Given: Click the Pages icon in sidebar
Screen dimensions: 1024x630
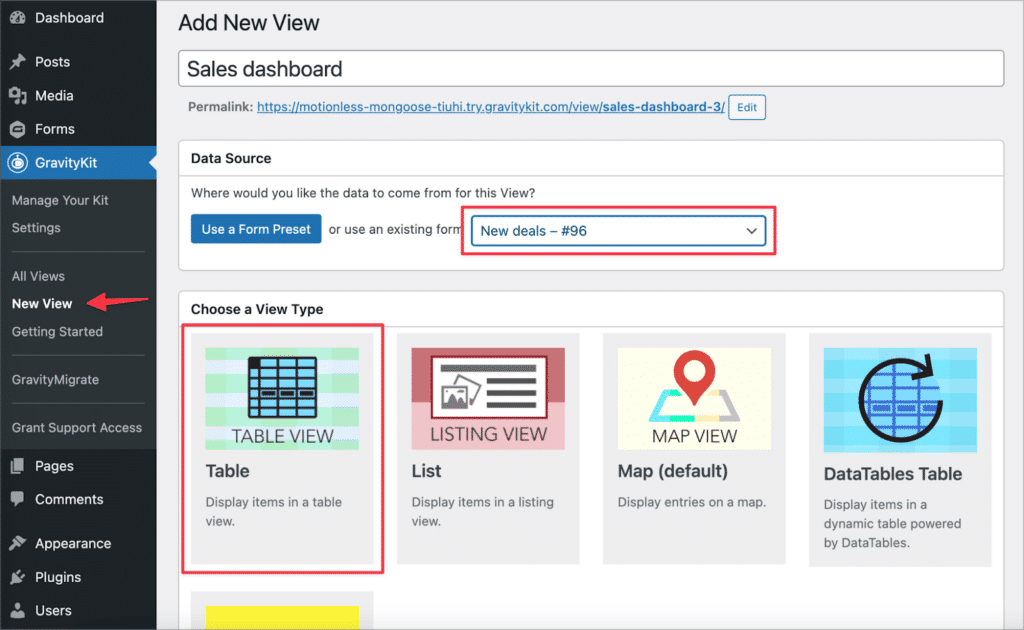Looking at the screenshot, I should click(18, 465).
